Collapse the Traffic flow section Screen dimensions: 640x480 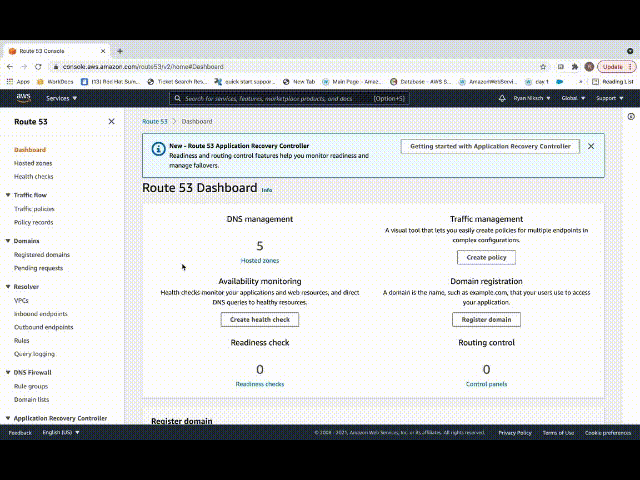pyautogui.click(x=8, y=195)
